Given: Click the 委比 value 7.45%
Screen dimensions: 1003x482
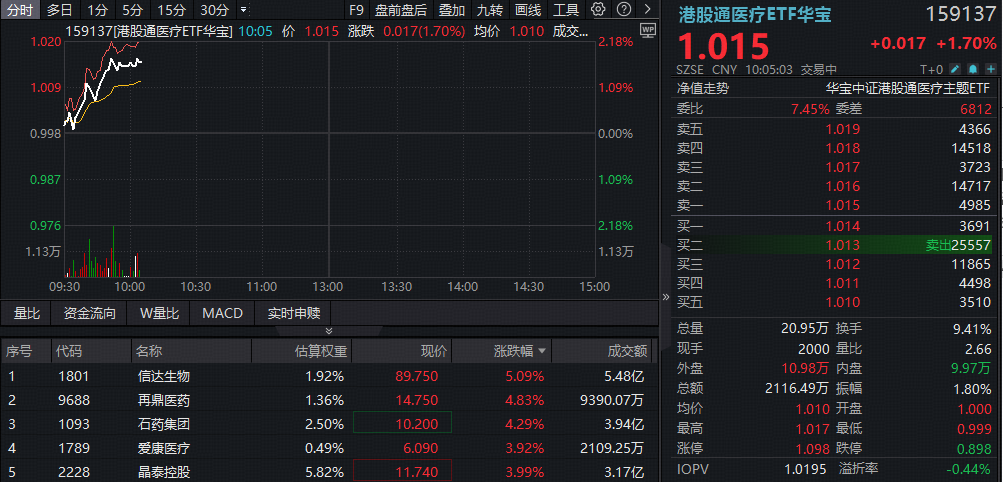Looking at the screenshot, I should [810, 109].
